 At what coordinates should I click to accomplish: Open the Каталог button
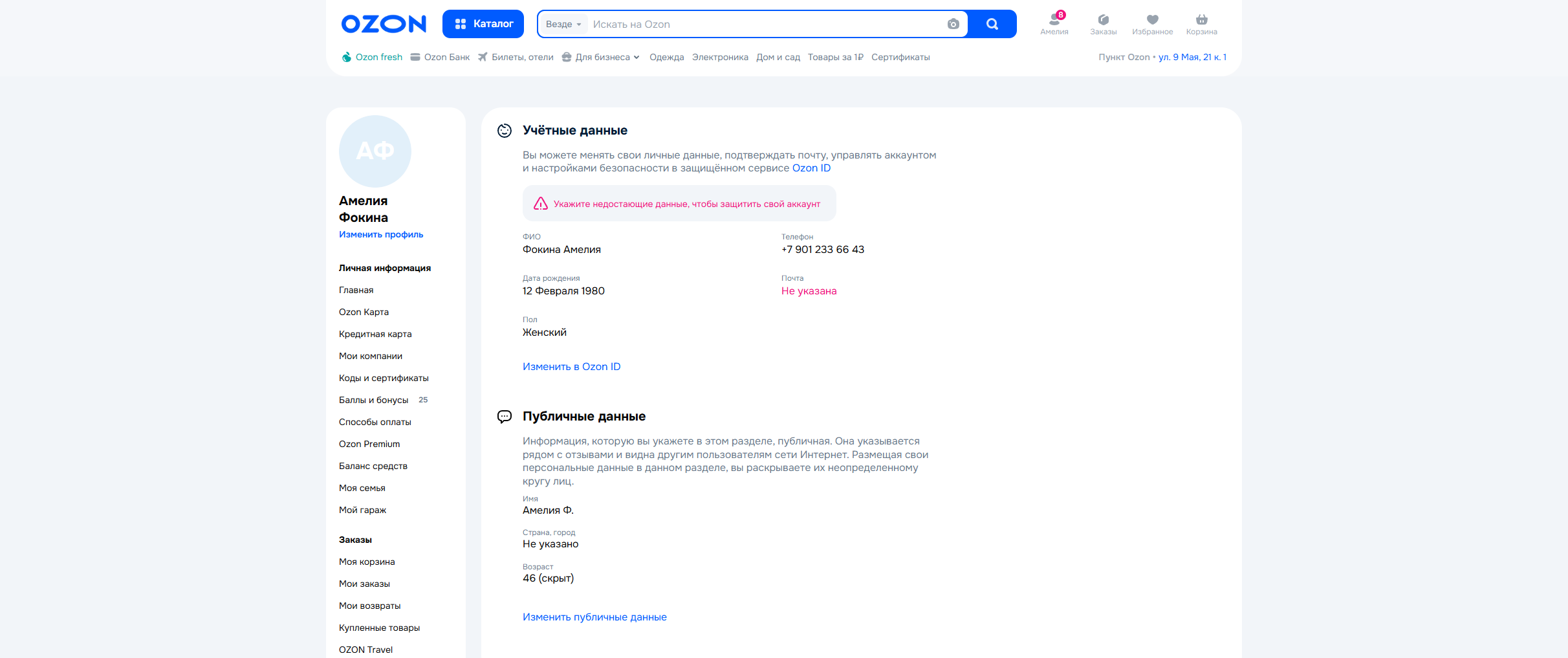pos(483,24)
